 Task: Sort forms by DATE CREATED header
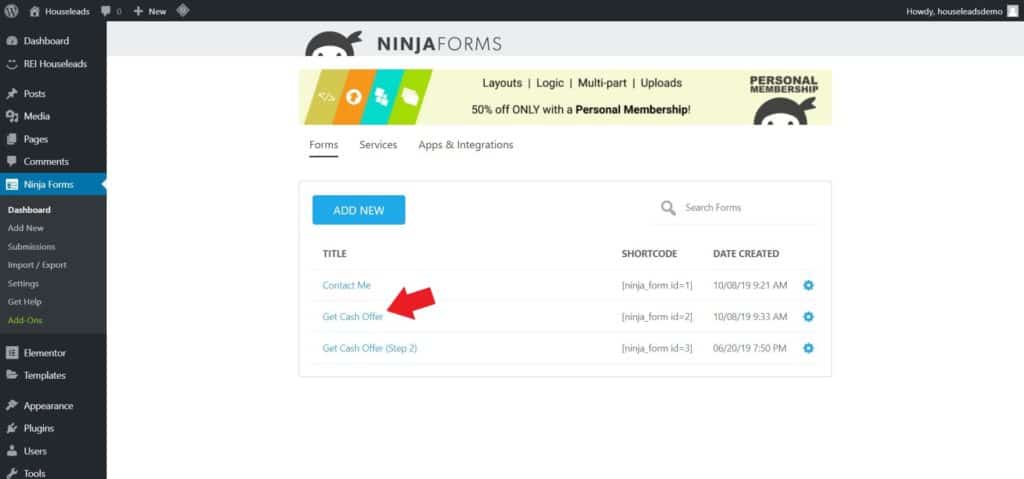746,254
